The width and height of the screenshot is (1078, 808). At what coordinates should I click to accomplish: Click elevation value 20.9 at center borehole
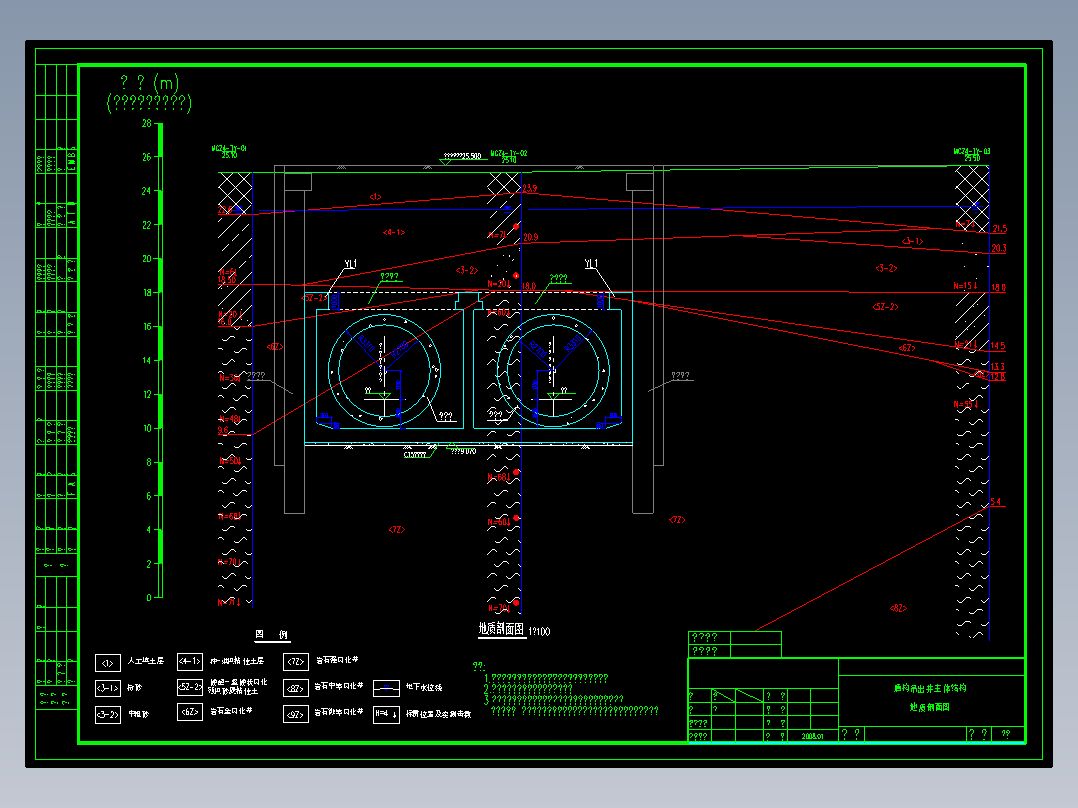pyautogui.click(x=531, y=237)
